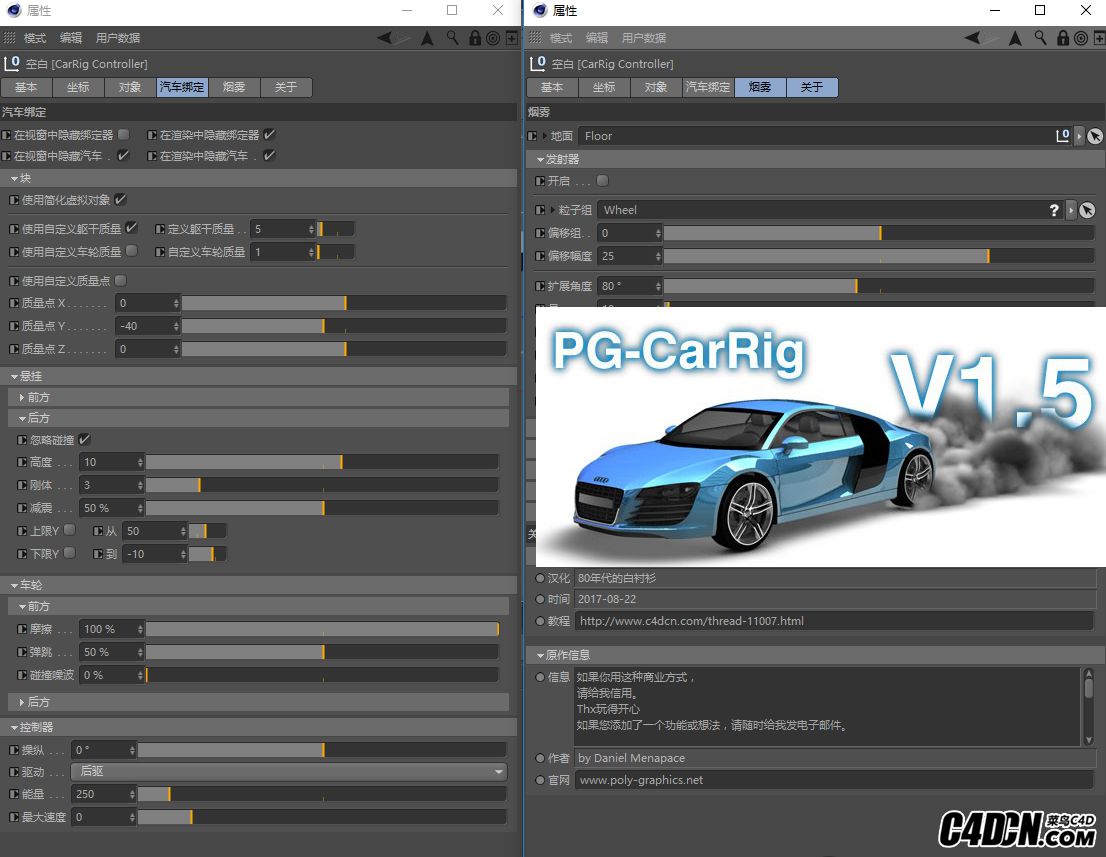
Task: Open 模式 menu in 烟雾 window
Action: tap(561, 38)
